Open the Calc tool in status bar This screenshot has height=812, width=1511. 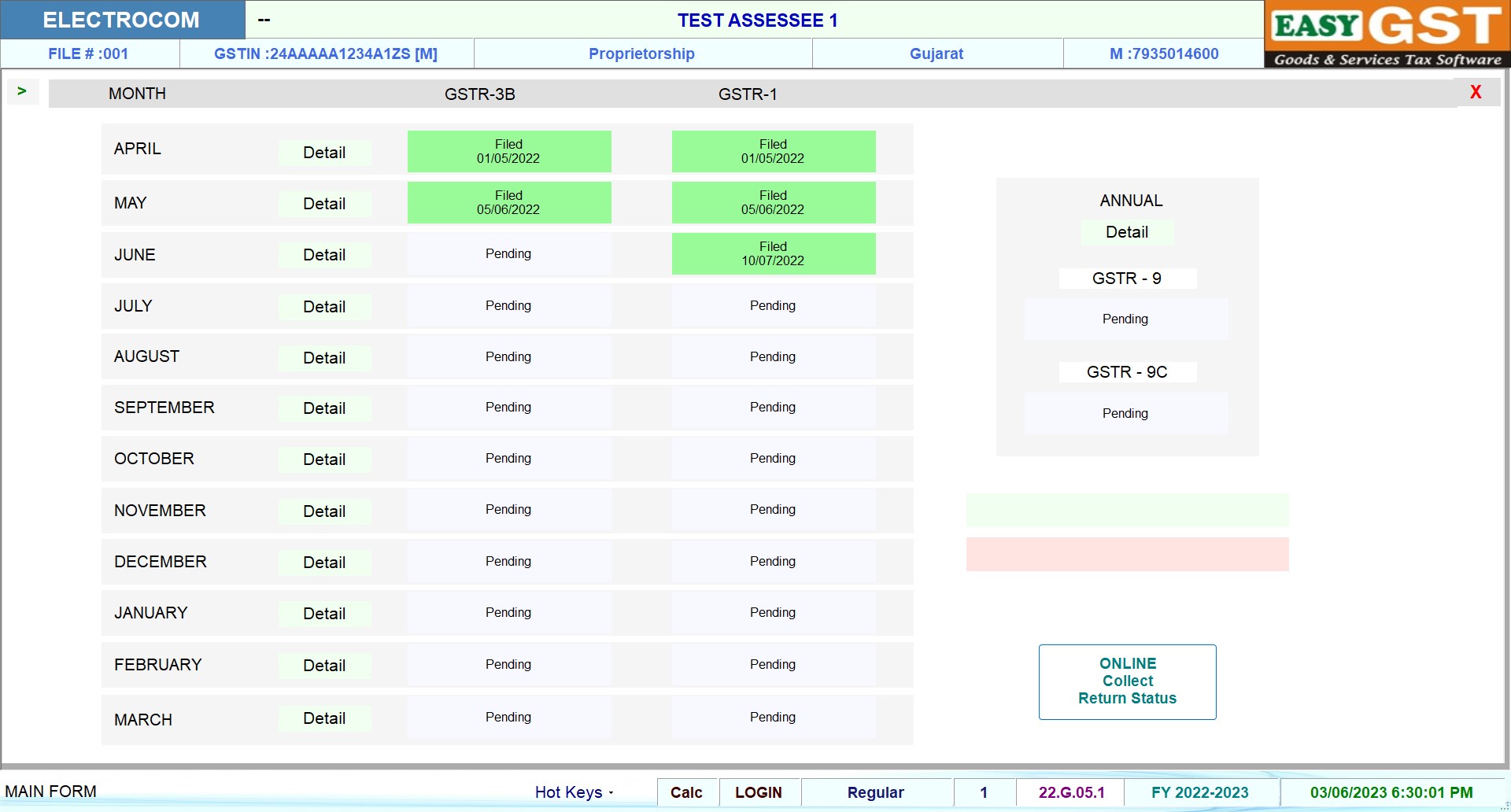[686, 792]
